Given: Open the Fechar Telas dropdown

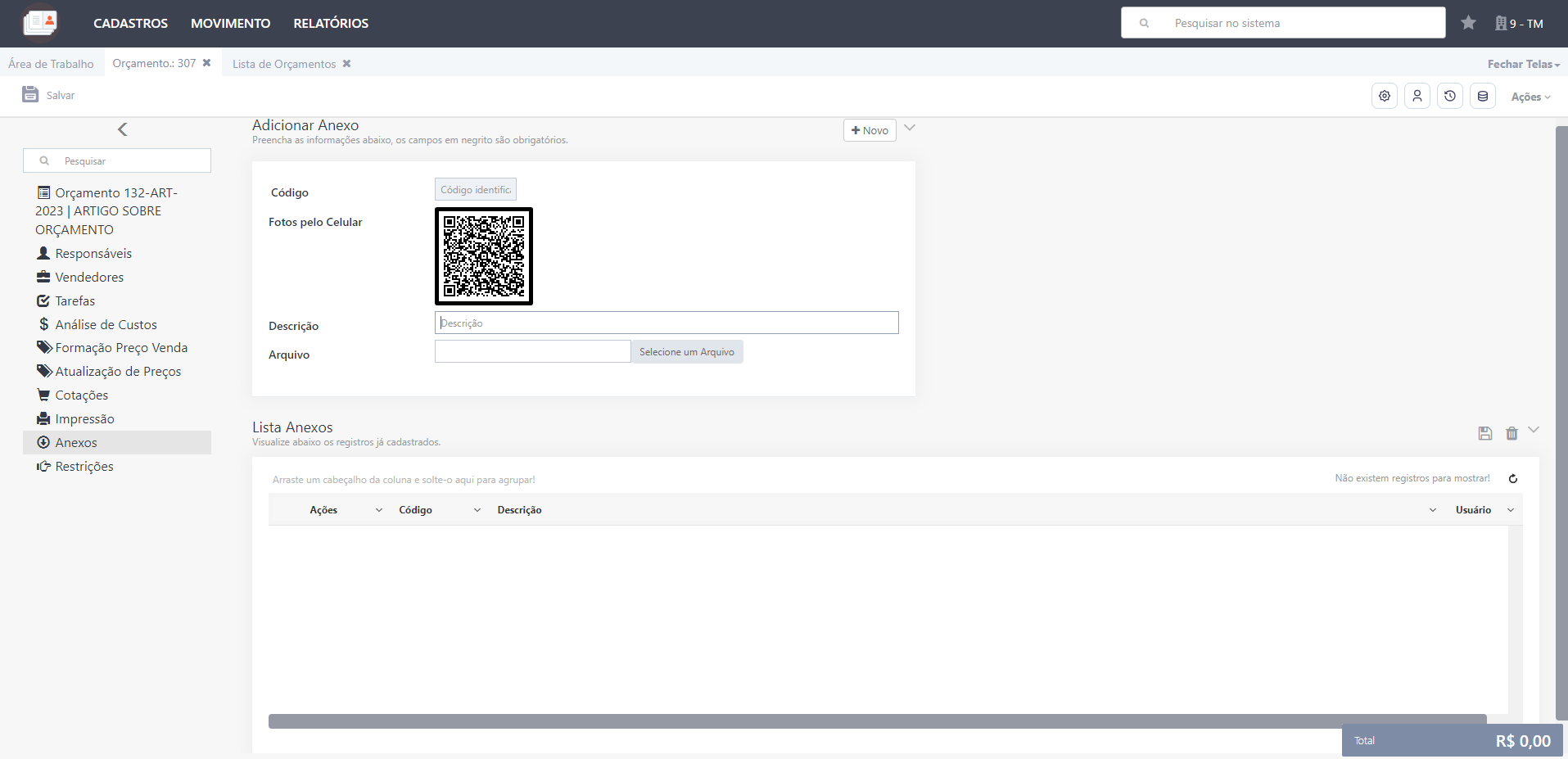Looking at the screenshot, I should [1523, 64].
